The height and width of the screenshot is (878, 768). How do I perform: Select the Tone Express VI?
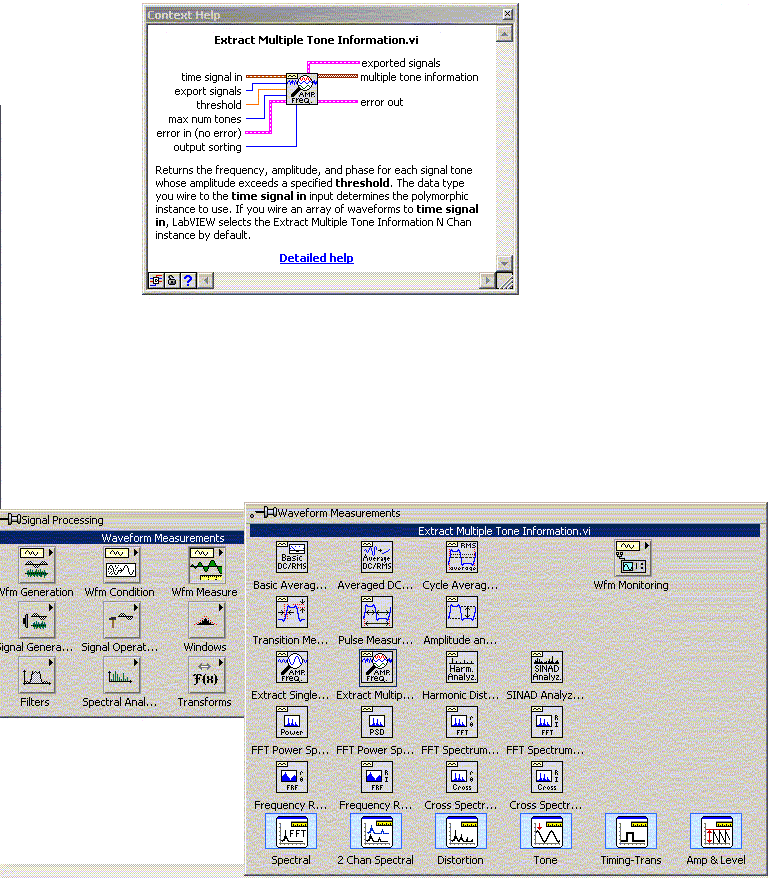point(546,831)
